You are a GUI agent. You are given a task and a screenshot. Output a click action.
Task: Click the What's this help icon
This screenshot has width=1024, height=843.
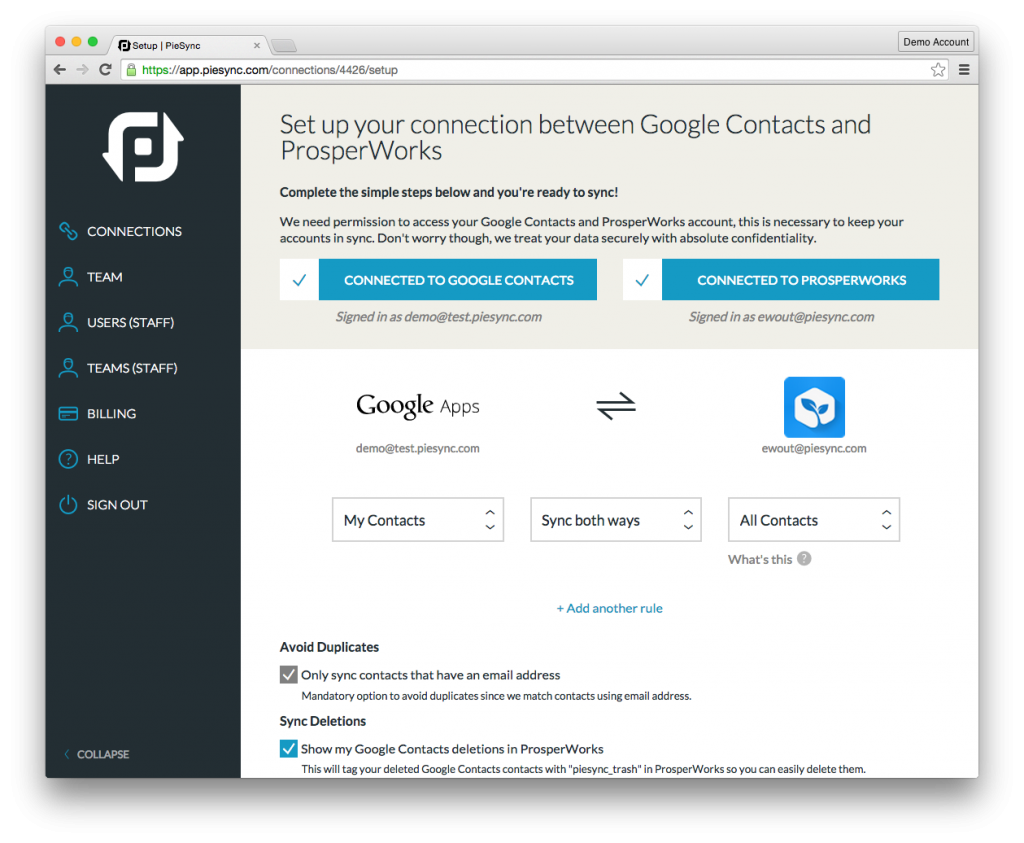[805, 559]
